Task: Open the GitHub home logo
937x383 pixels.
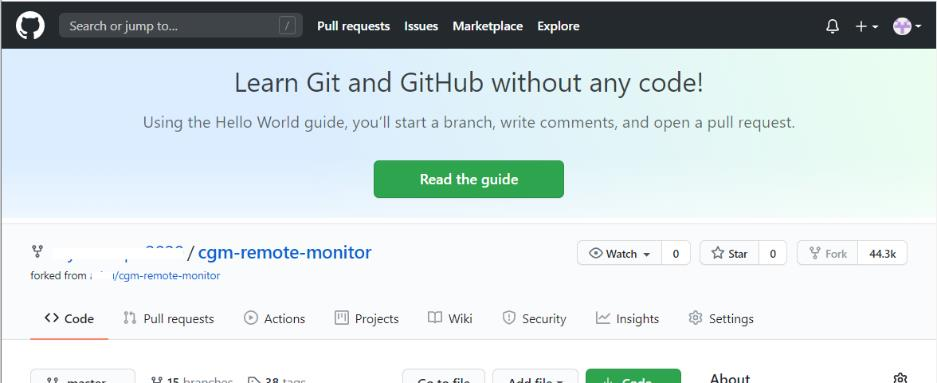Action: click(30, 26)
